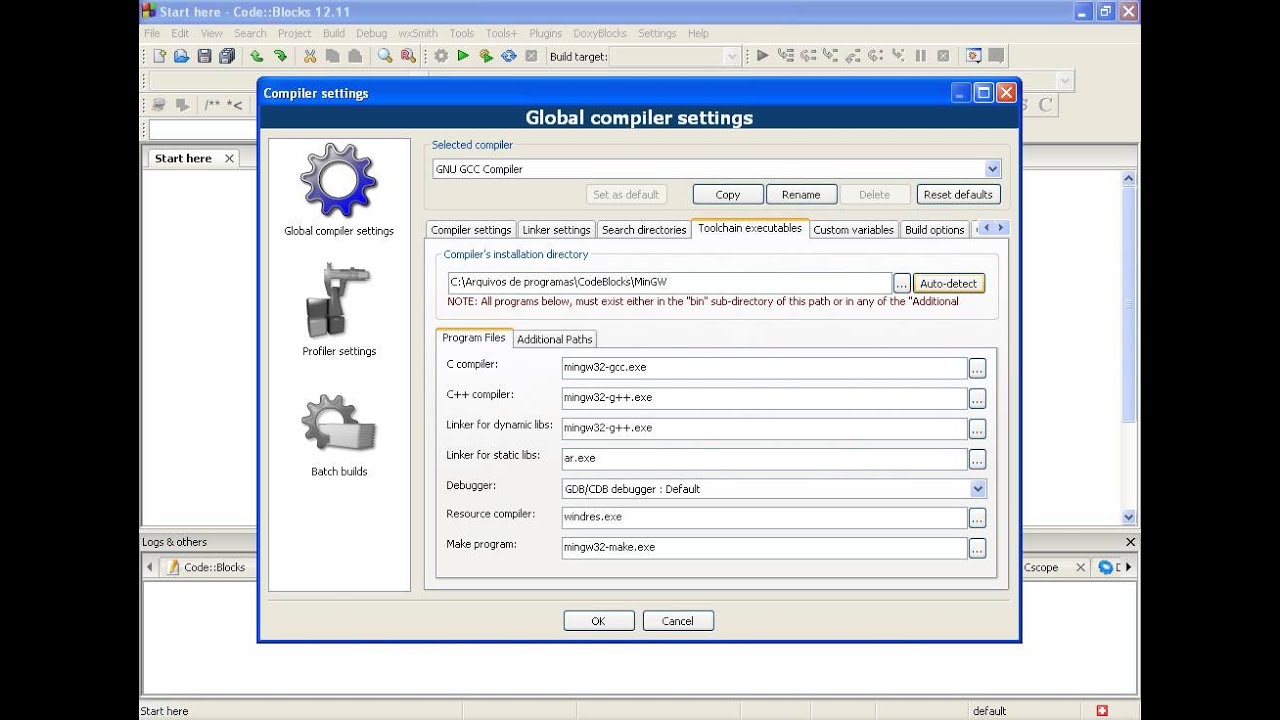1280x720 pixels.
Task: Browse for Resource compiler executable
Action: pos(977,518)
